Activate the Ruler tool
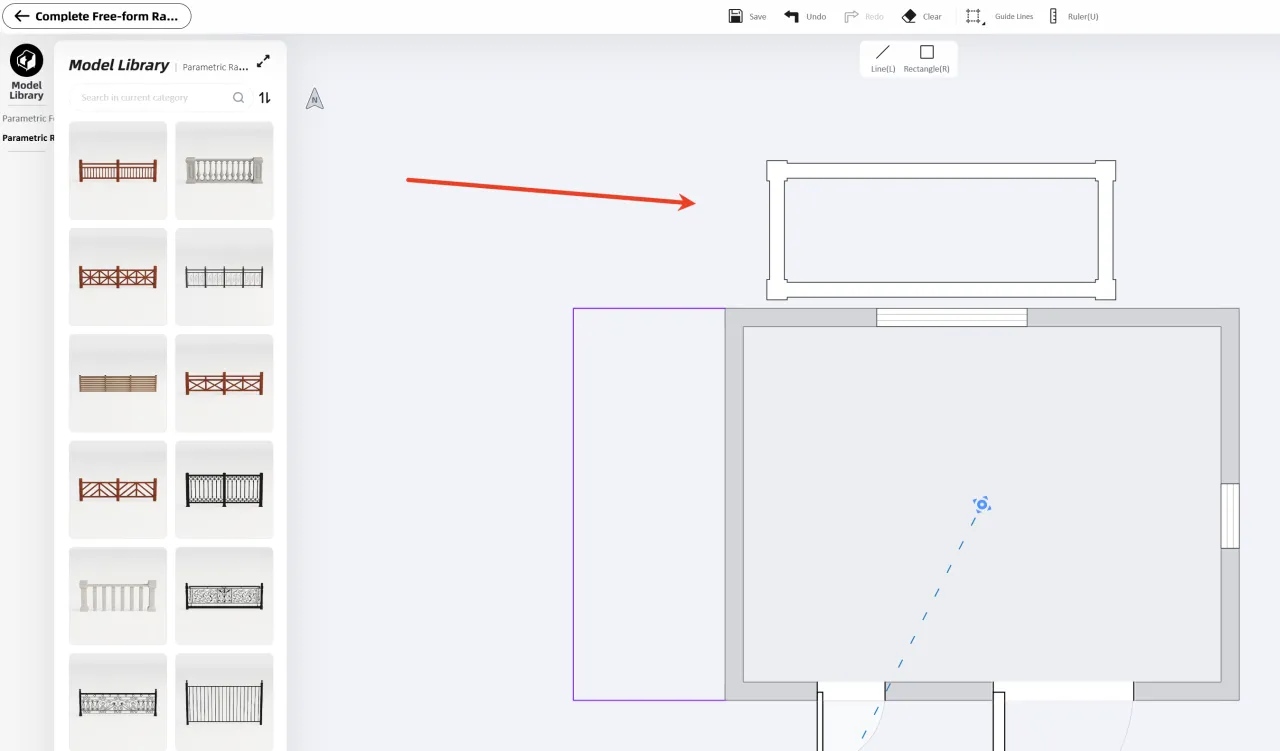This screenshot has width=1280, height=751. point(1053,16)
